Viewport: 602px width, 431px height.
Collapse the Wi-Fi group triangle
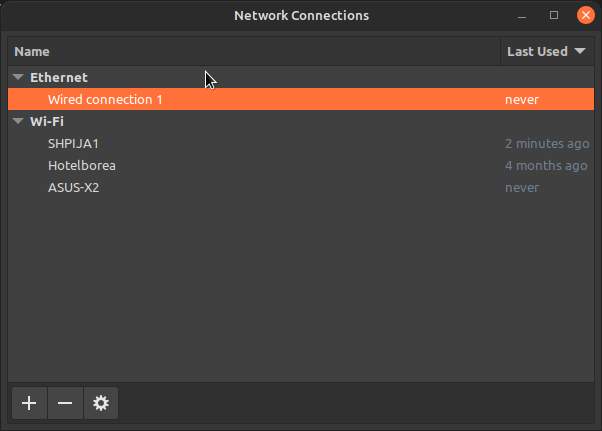18,121
